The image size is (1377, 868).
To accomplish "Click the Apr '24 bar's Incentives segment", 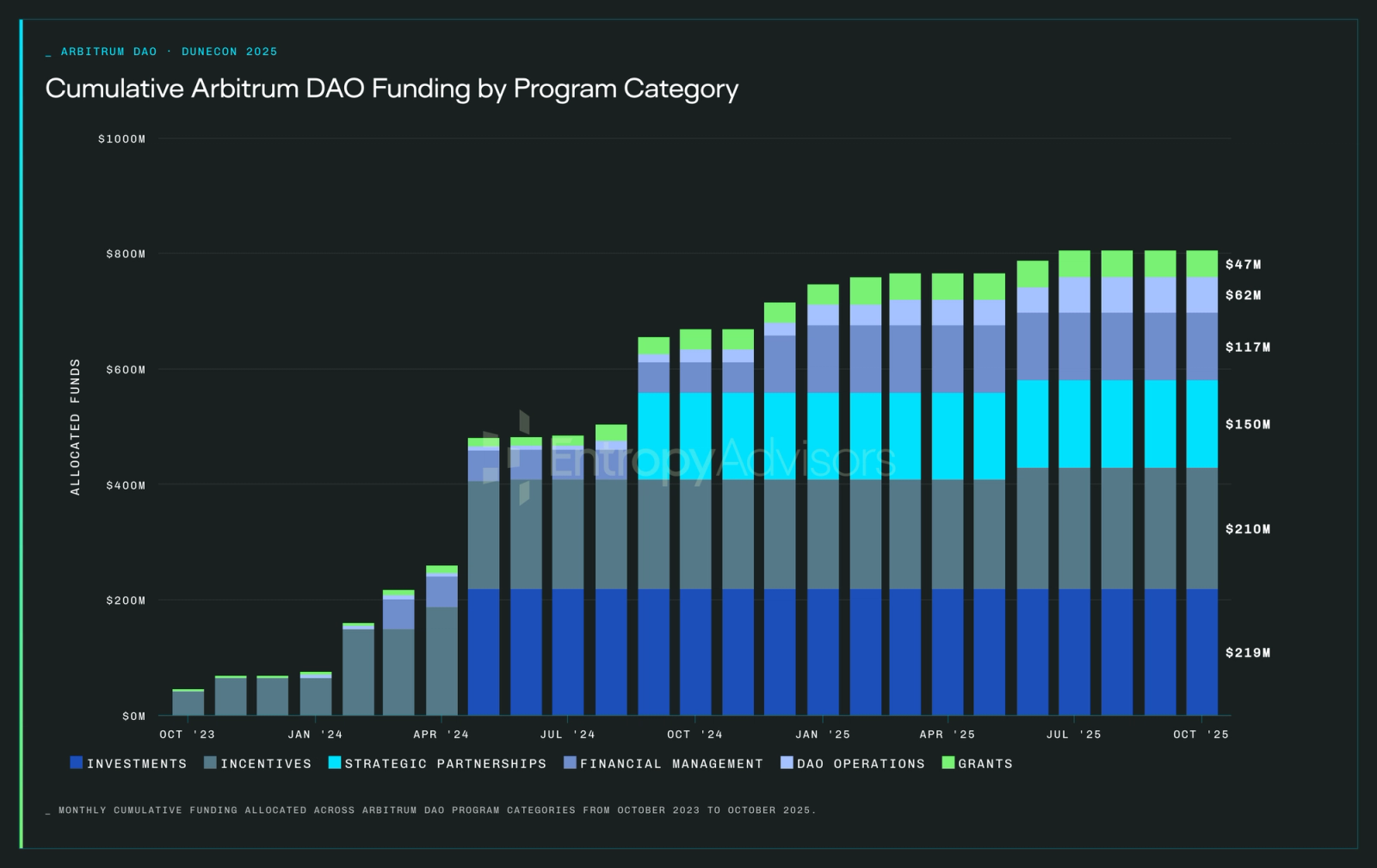I will tap(442, 662).
